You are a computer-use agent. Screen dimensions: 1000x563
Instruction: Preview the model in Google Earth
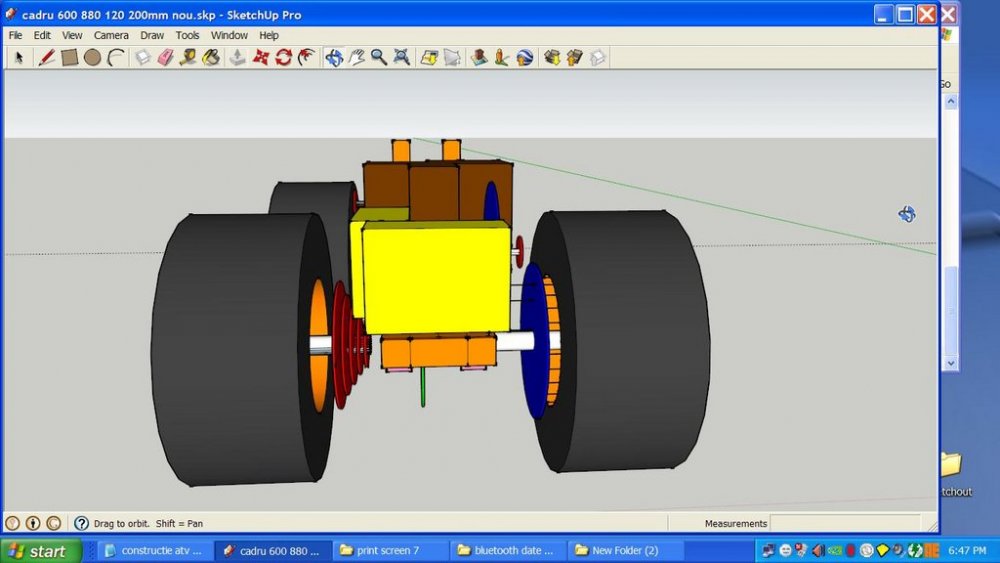525,58
